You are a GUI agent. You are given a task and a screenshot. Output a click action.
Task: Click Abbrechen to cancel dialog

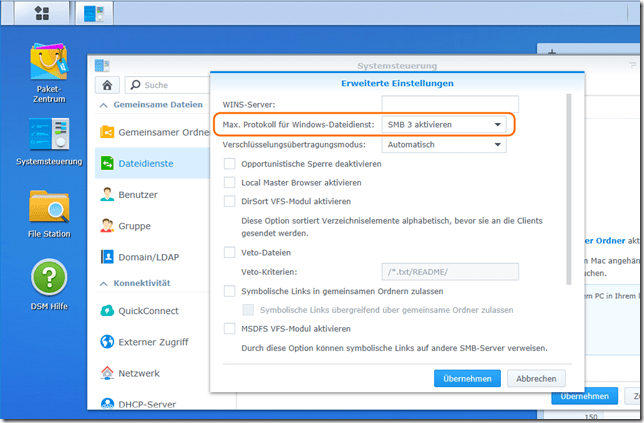click(536, 379)
